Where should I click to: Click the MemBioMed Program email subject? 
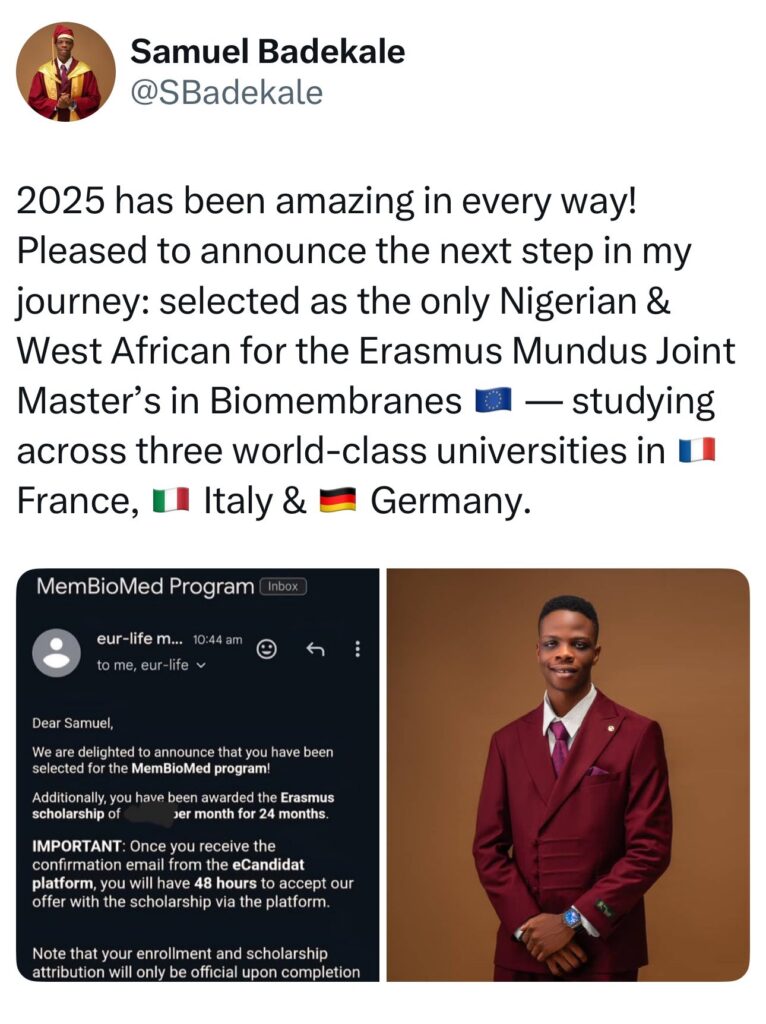click(x=145, y=586)
